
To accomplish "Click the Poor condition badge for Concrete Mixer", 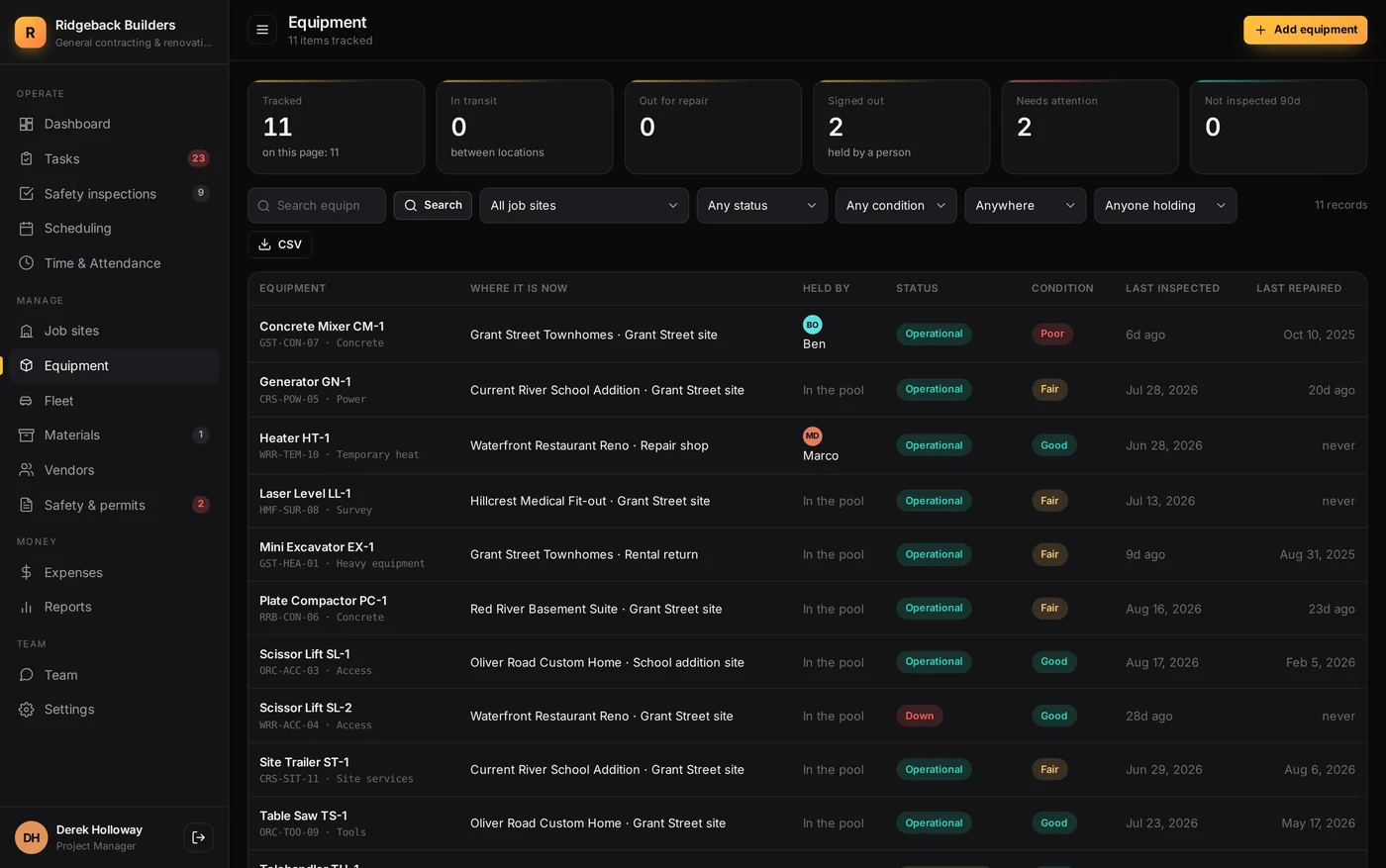I will 1052,334.
